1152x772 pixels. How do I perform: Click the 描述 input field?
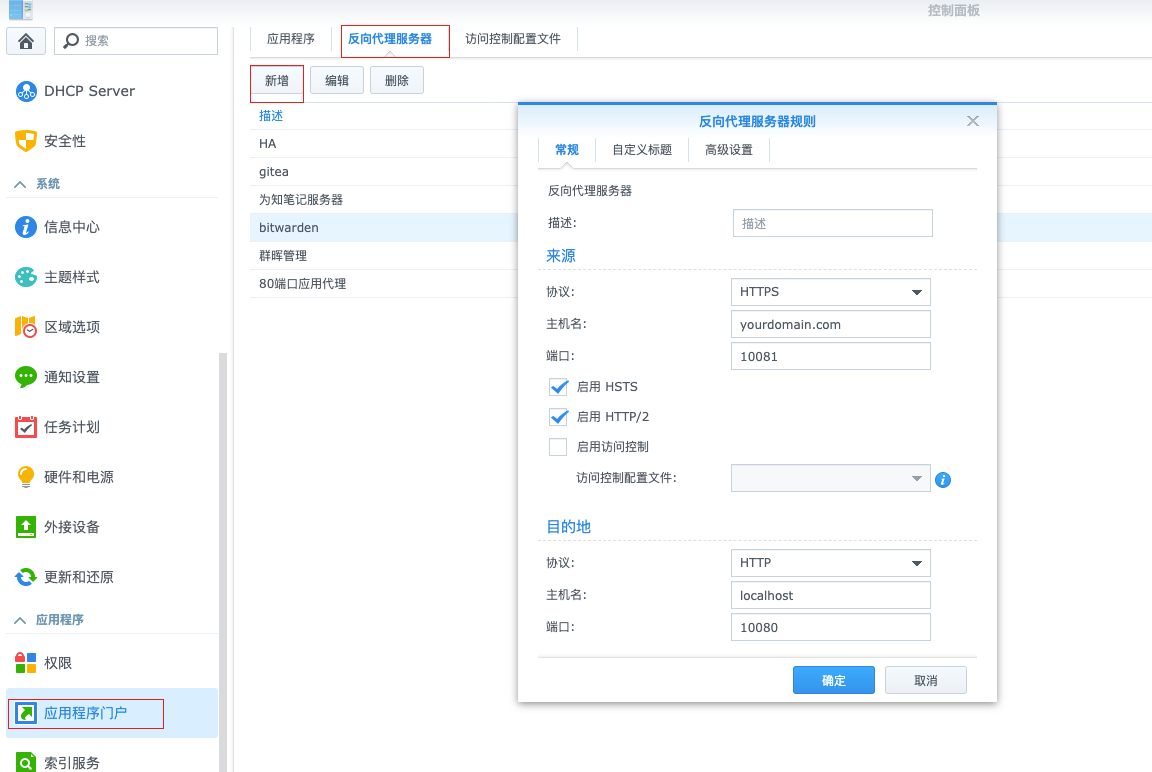click(832, 223)
